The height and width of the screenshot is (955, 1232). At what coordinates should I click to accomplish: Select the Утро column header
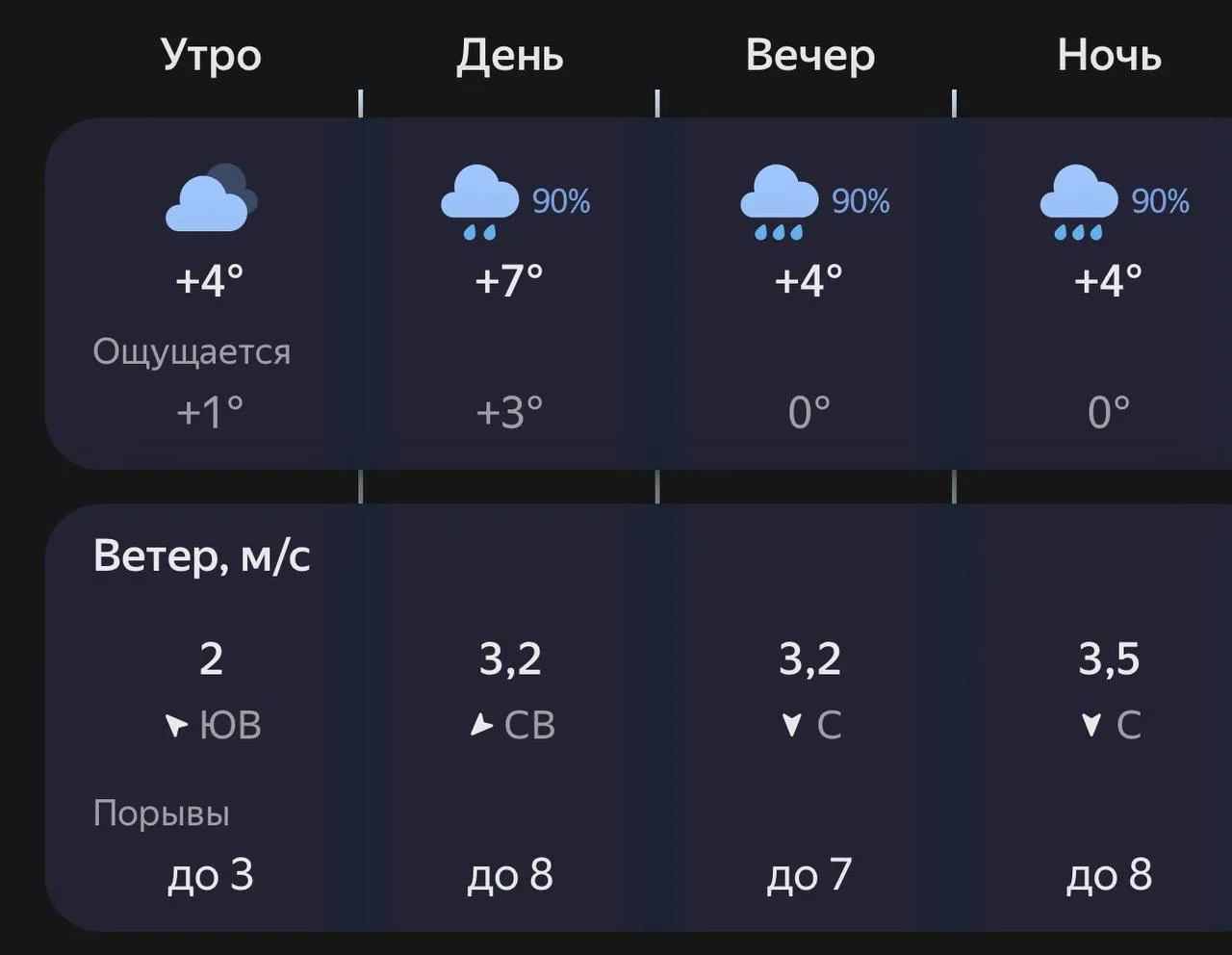[211, 55]
